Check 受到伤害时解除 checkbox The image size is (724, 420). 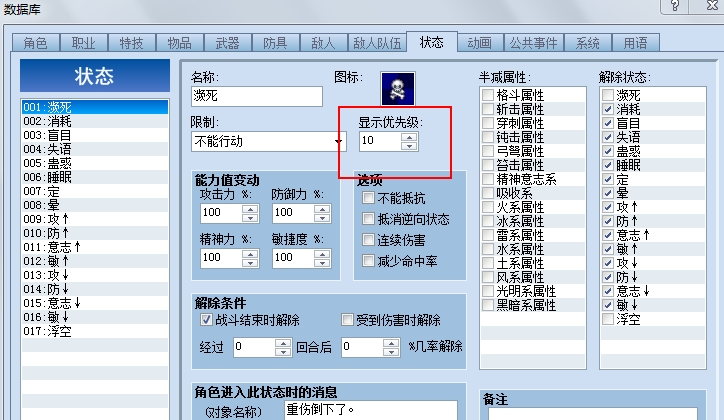(347, 319)
